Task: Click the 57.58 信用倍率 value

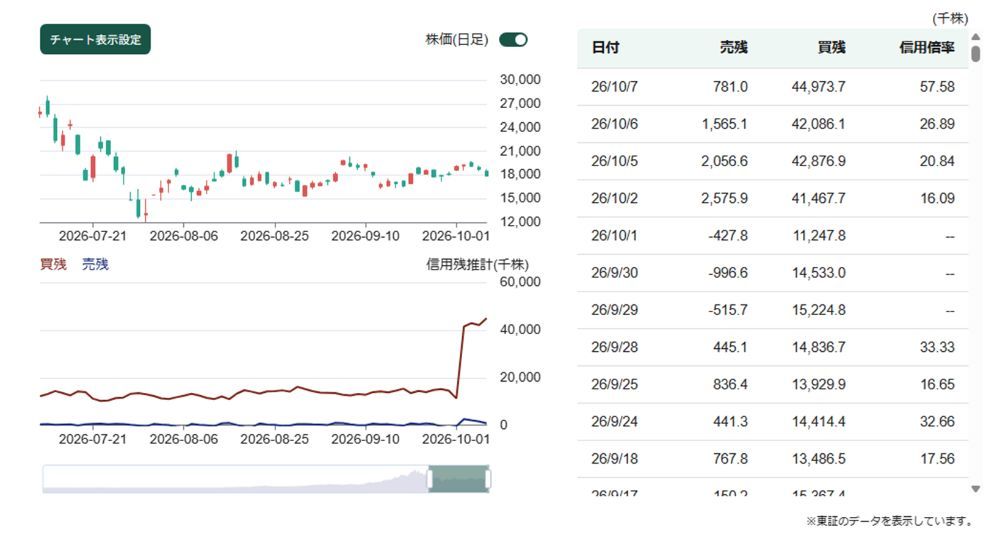Action: click(937, 87)
